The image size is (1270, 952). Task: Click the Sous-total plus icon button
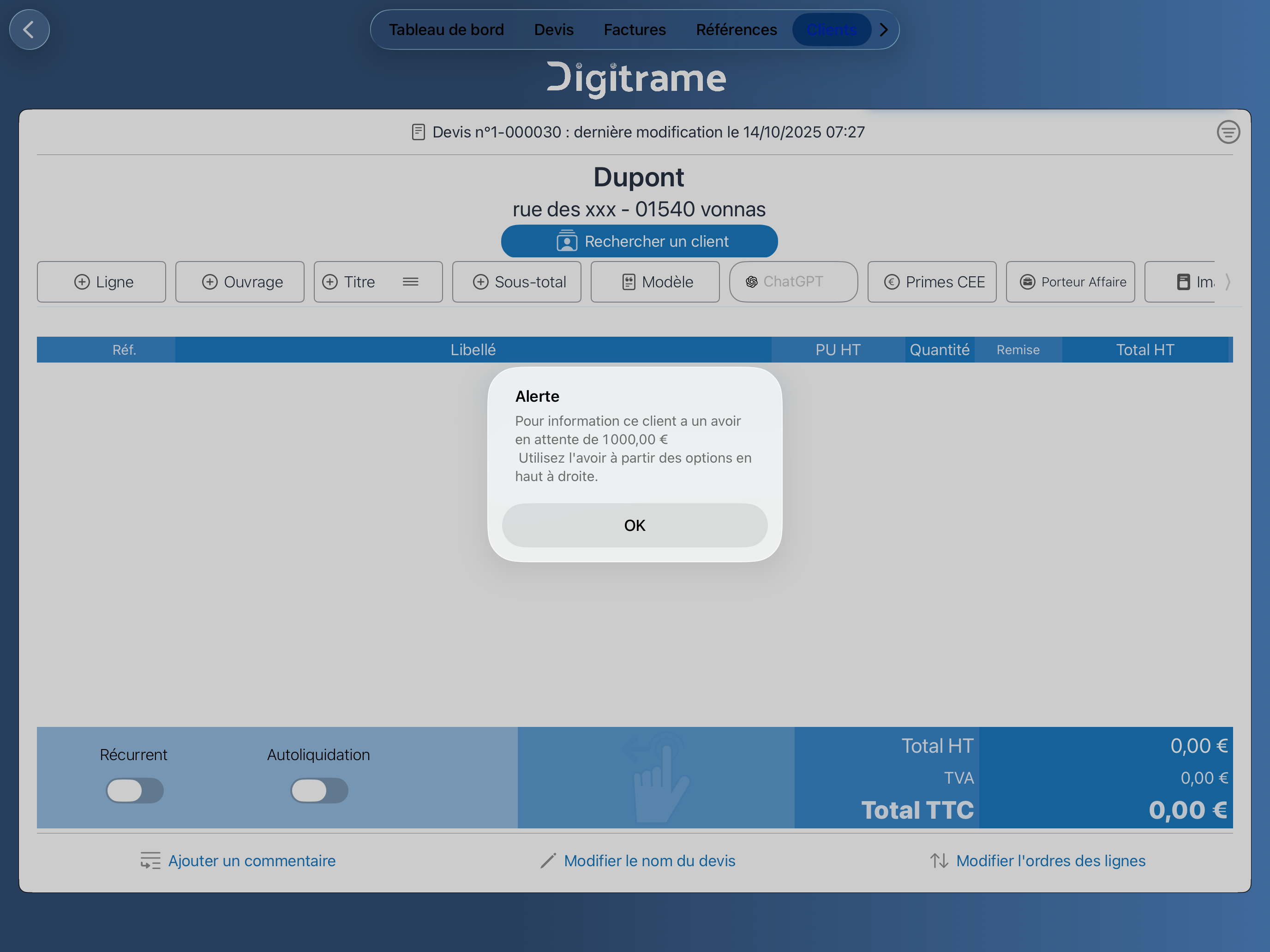pos(517,282)
